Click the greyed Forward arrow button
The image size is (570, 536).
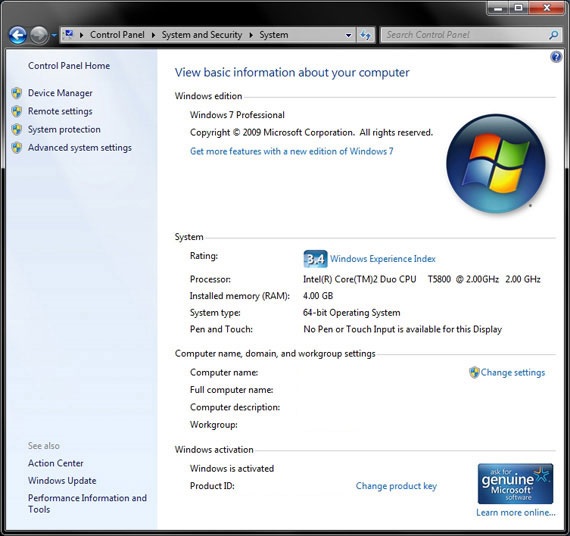pos(39,35)
